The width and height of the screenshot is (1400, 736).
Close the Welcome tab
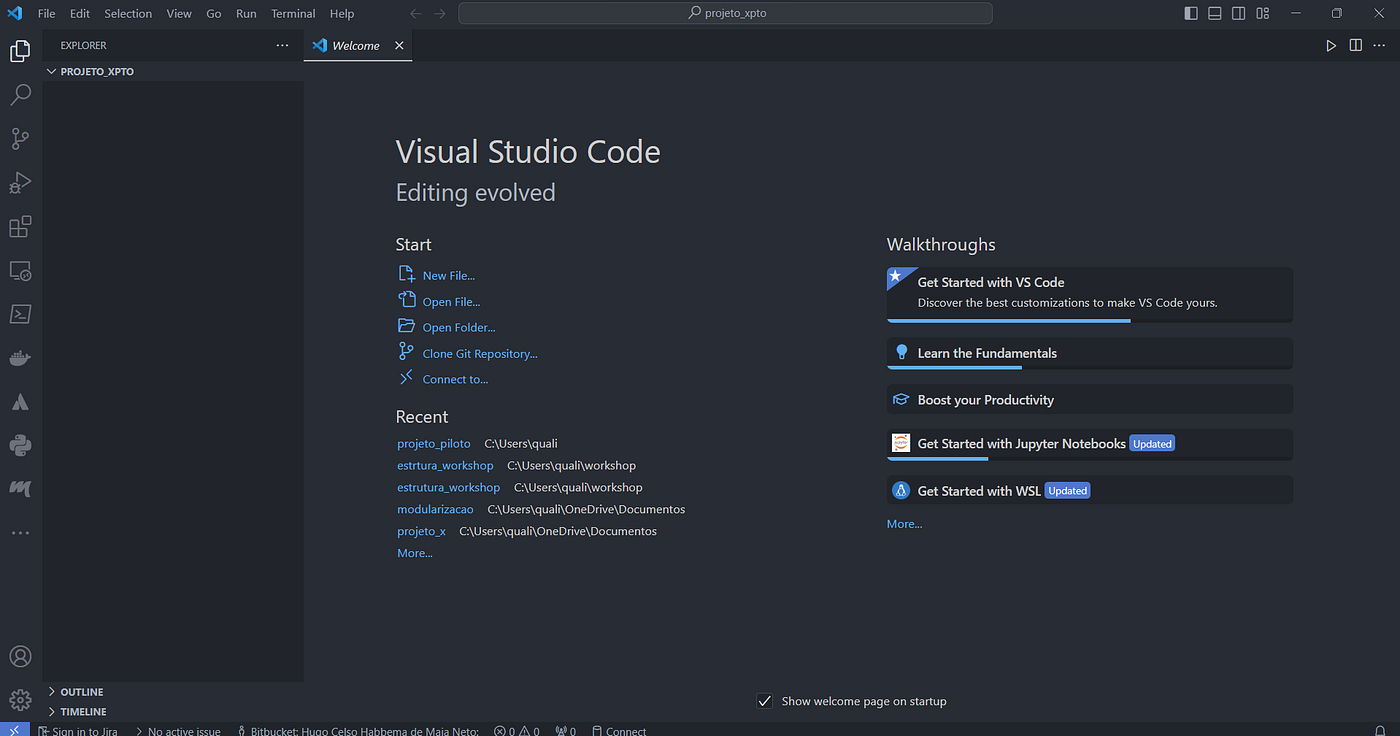coord(399,45)
